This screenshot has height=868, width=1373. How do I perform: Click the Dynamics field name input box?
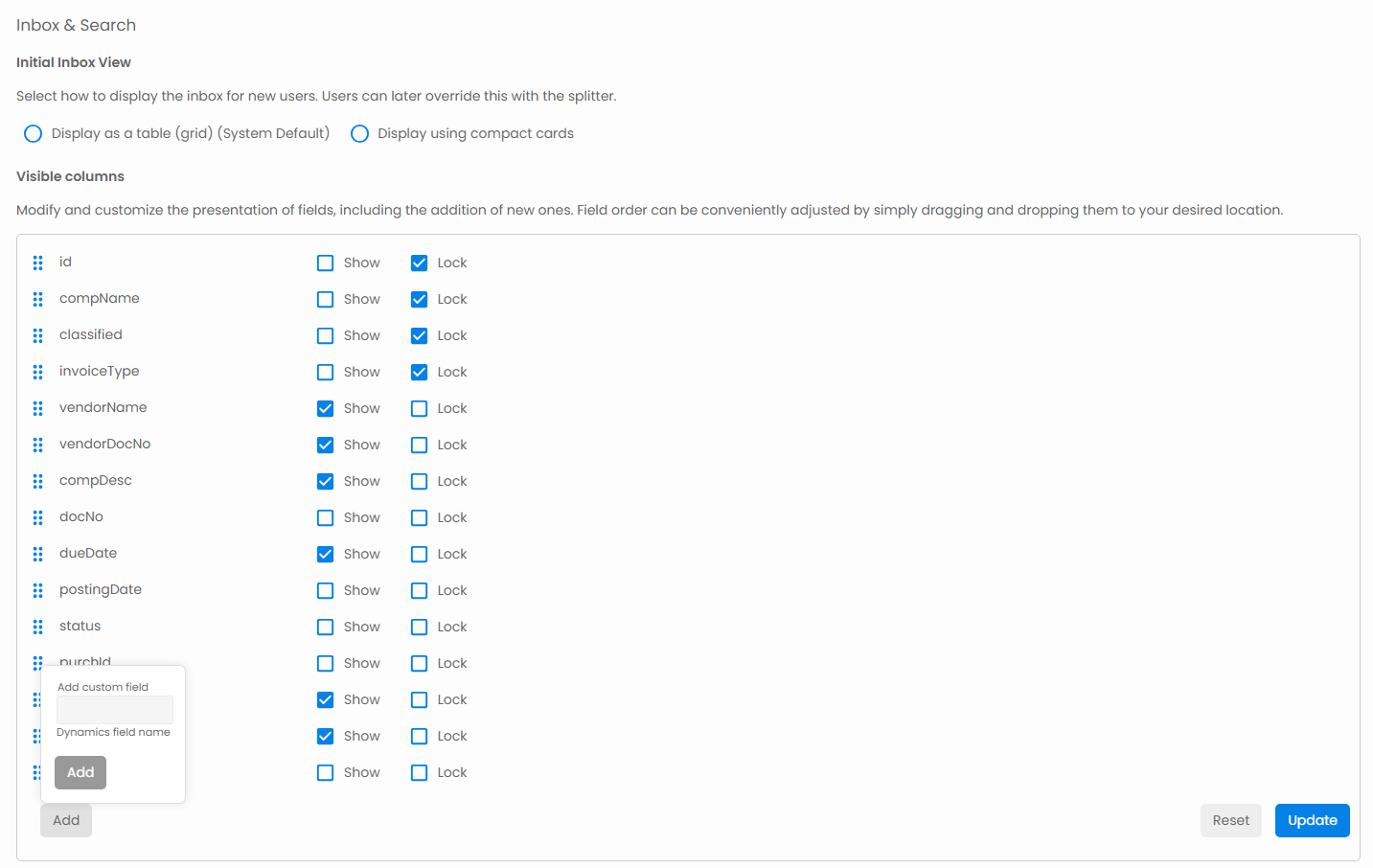(x=115, y=710)
